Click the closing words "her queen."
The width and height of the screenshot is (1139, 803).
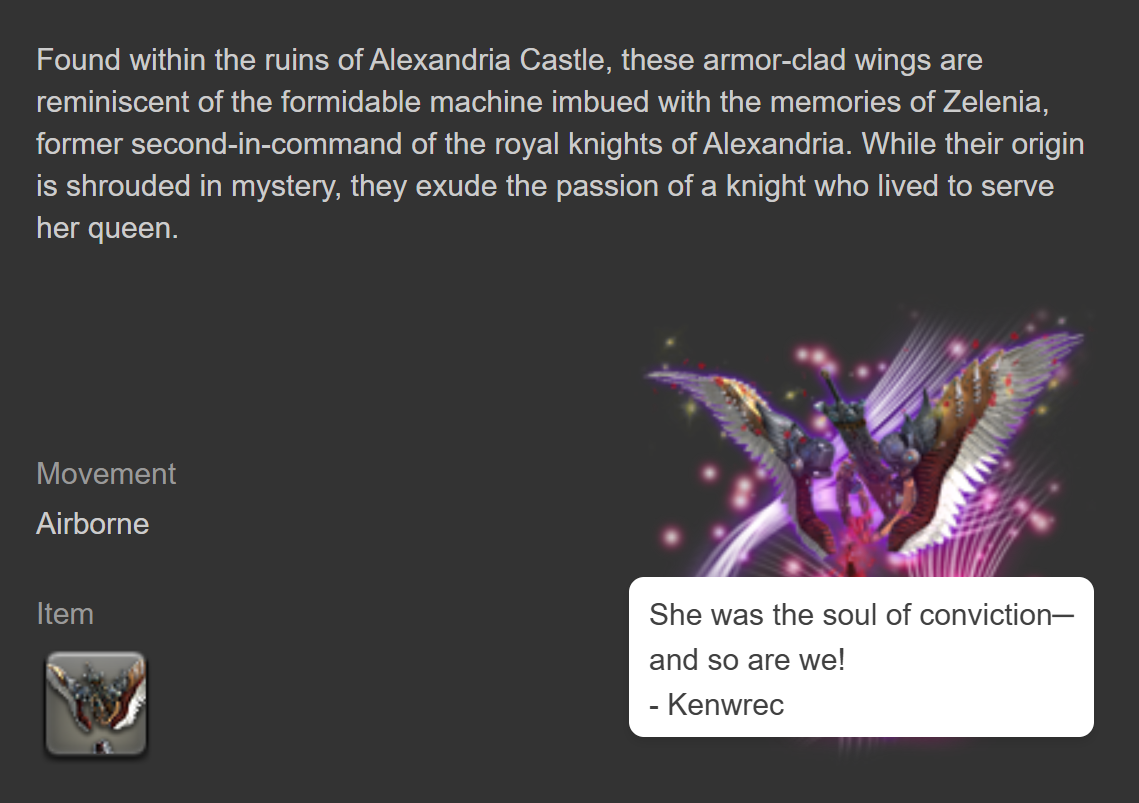coord(107,228)
